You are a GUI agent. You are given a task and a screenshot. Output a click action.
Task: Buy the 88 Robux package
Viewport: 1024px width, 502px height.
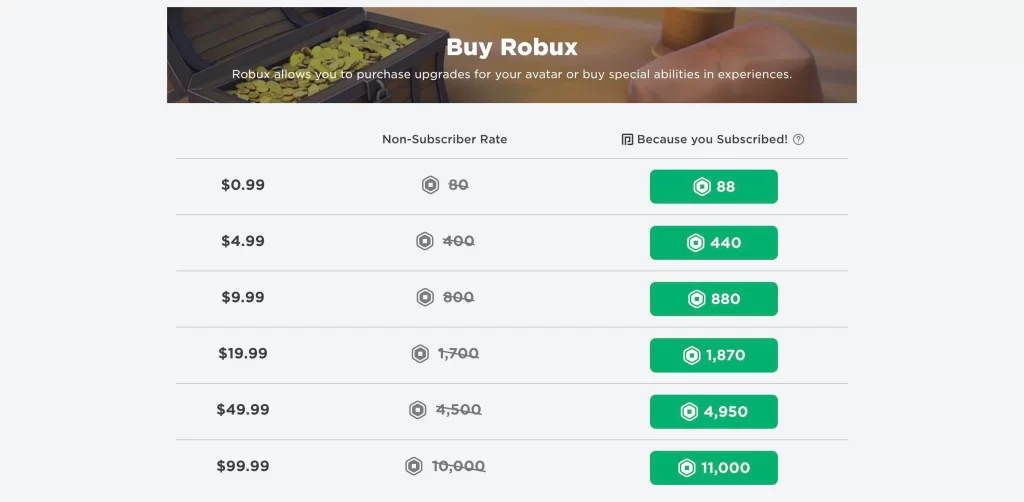(714, 187)
